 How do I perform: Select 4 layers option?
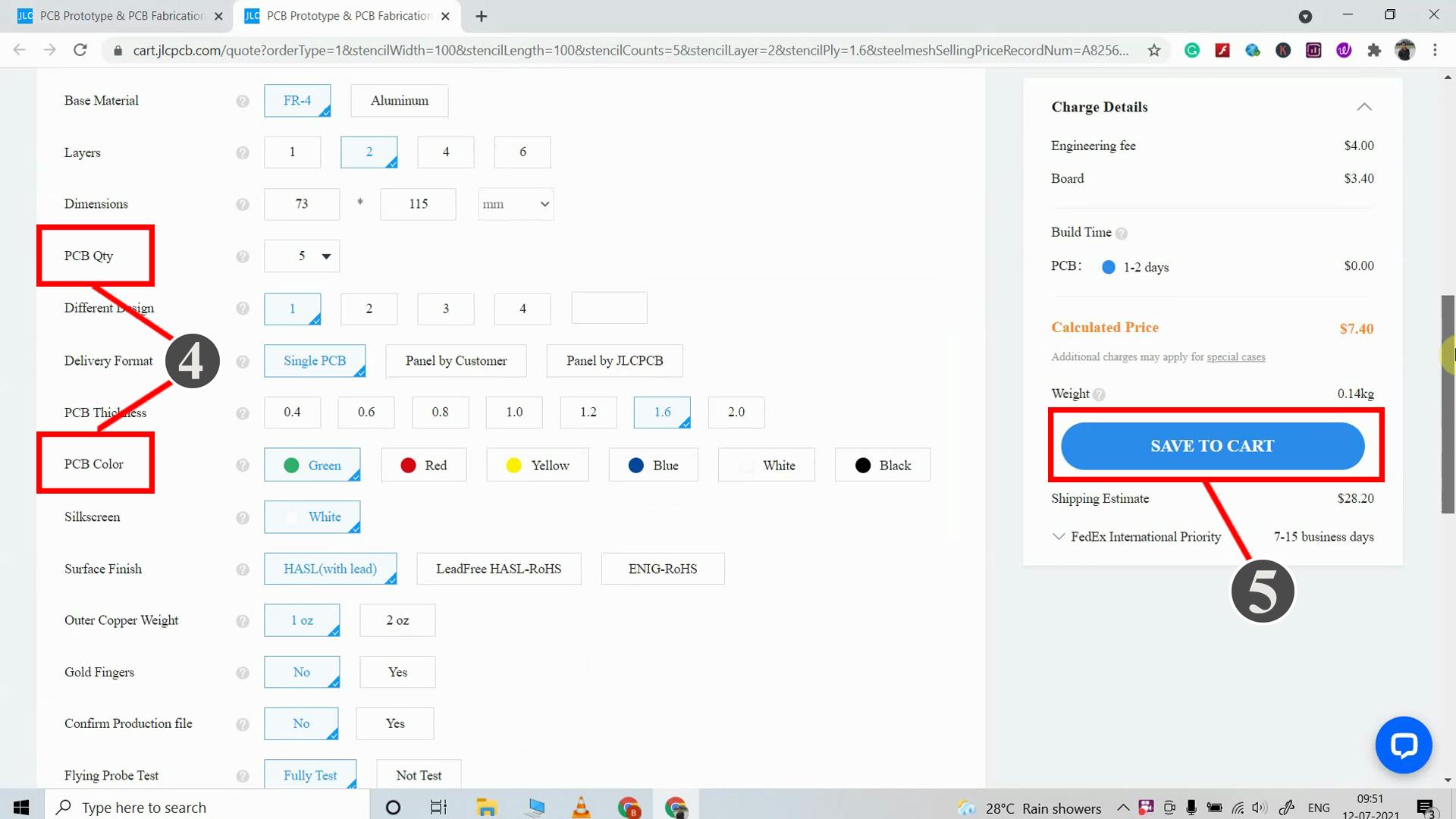pyautogui.click(x=446, y=152)
